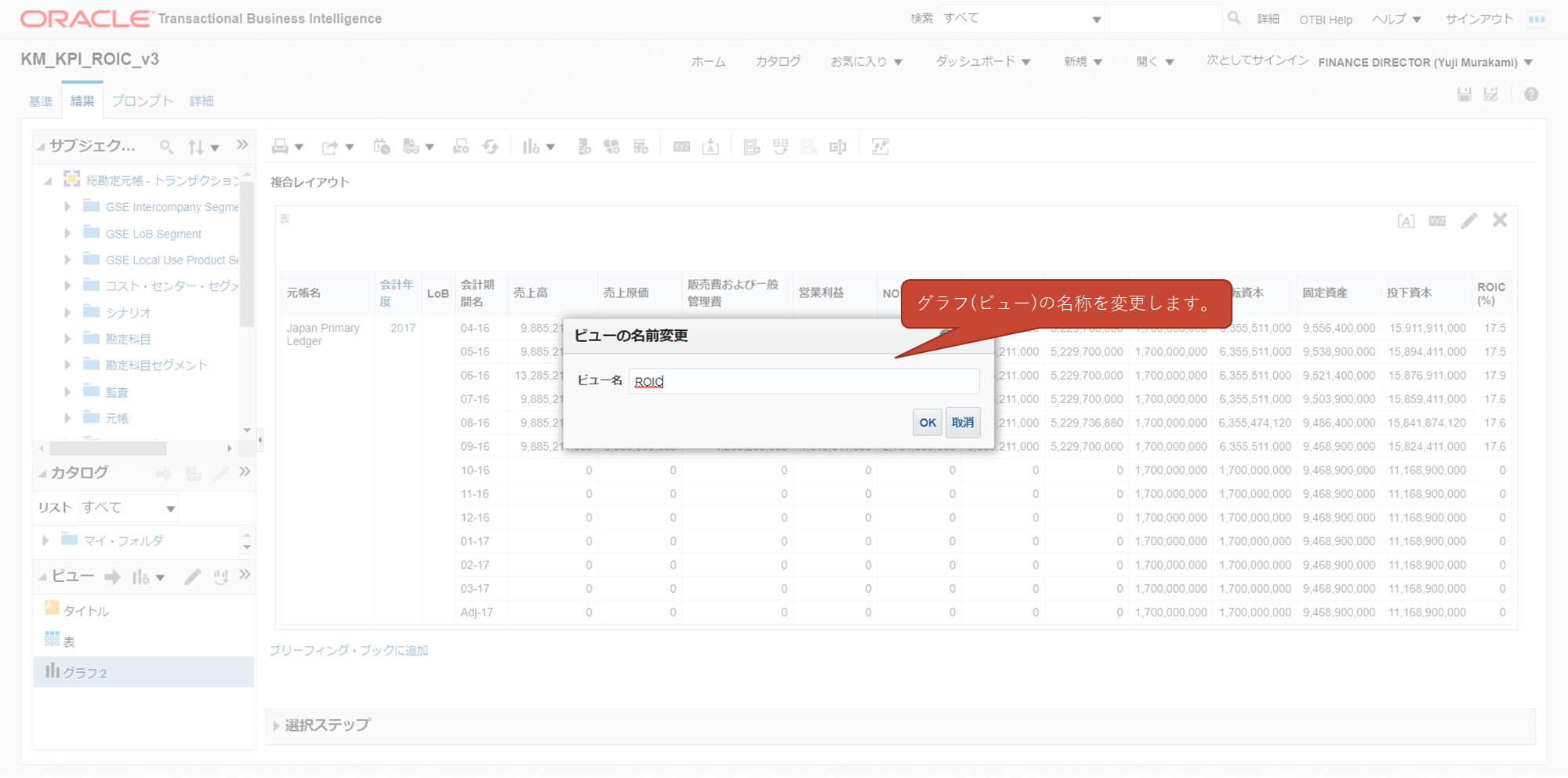
Task: Open the ダッシュボード menu
Action: coord(983,61)
